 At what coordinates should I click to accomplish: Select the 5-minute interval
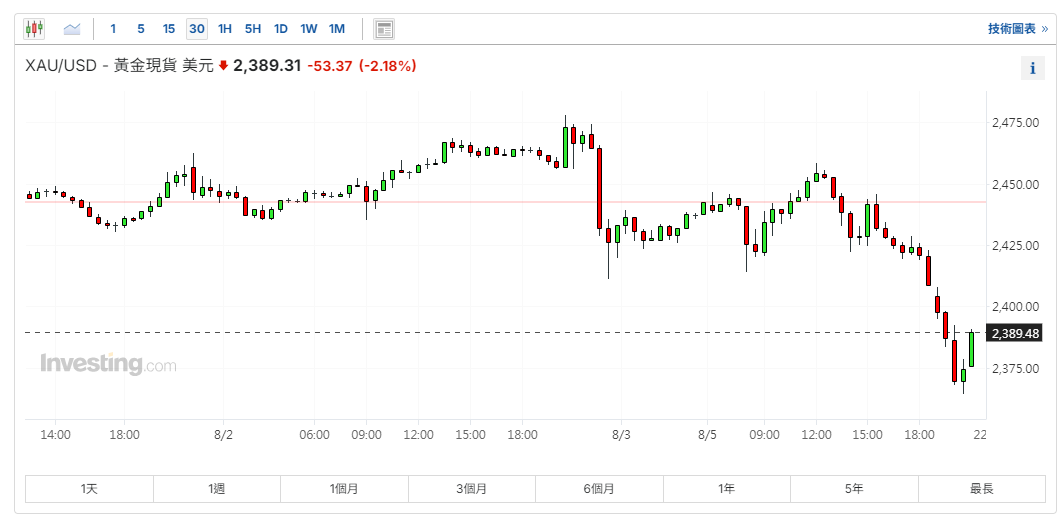(140, 29)
